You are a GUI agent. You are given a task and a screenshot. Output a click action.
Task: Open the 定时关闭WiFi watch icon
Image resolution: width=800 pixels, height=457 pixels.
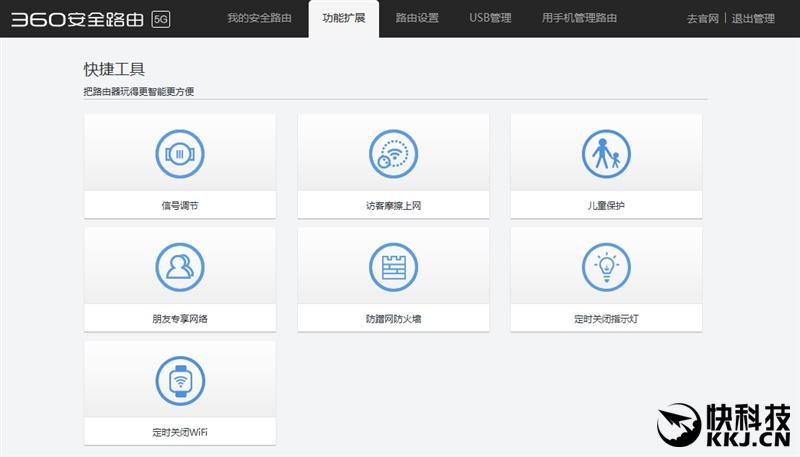click(180, 380)
